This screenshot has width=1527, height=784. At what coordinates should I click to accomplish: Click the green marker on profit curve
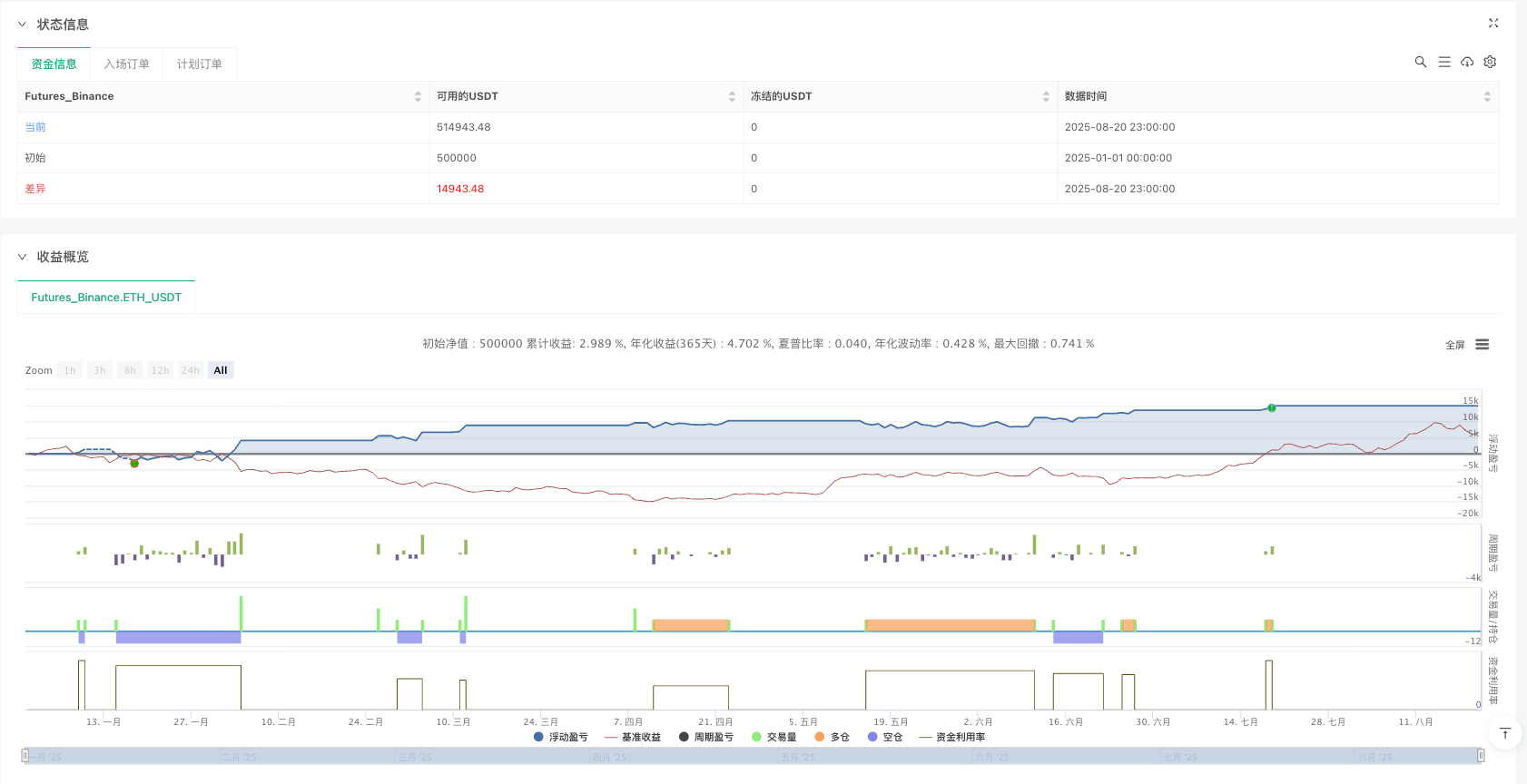pyautogui.click(x=1272, y=408)
